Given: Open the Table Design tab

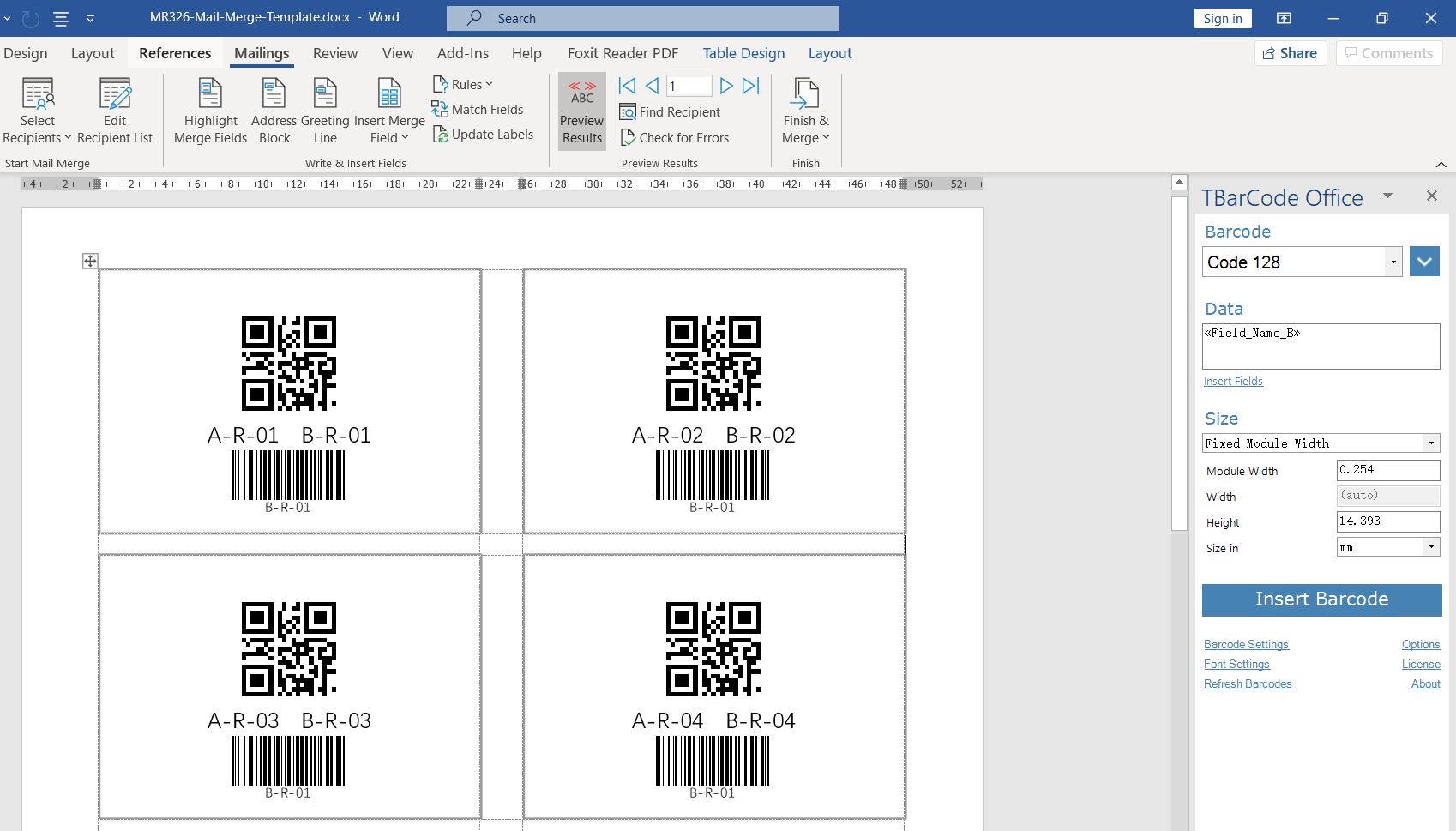Looking at the screenshot, I should [743, 52].
